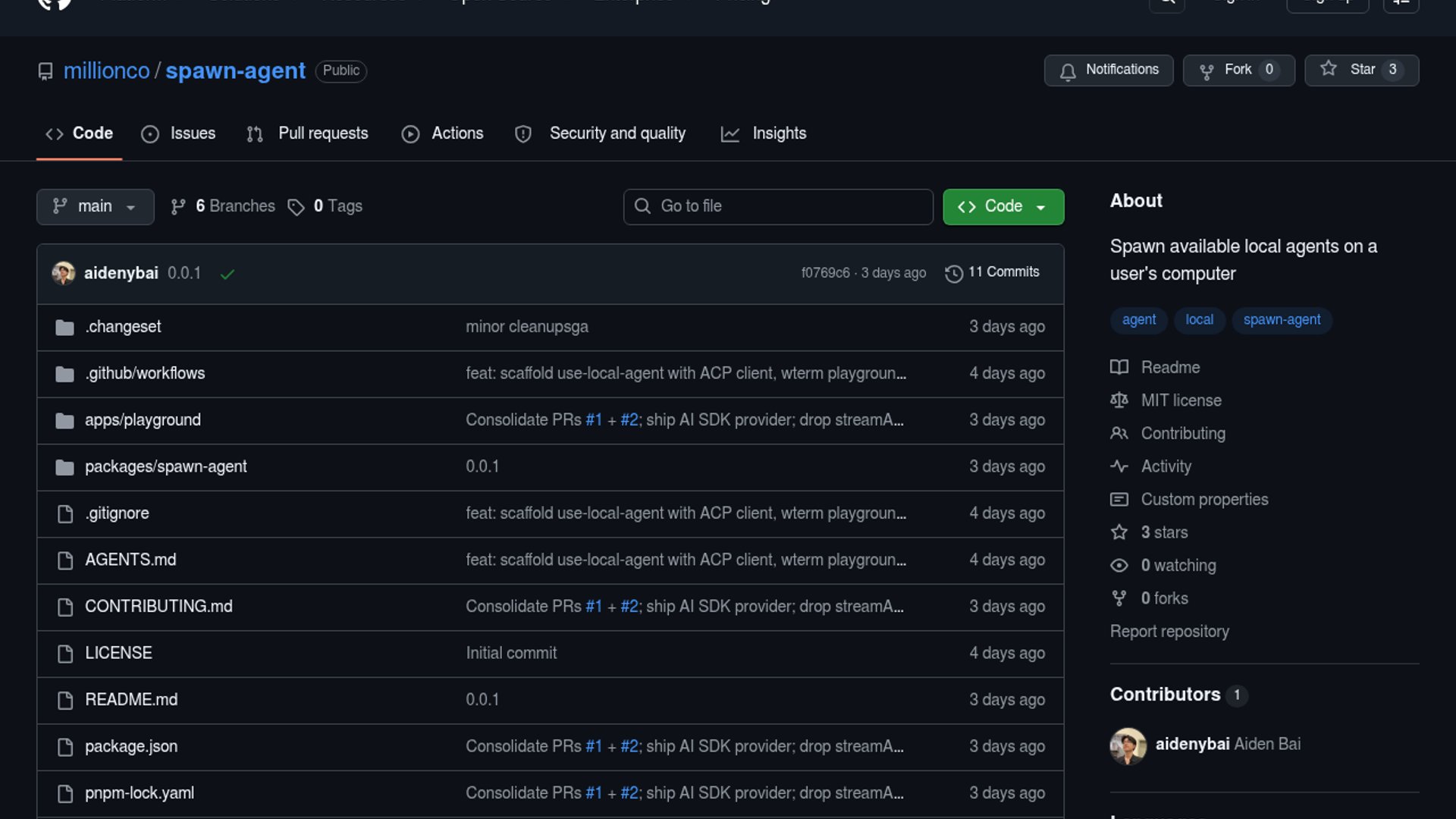Open the README.md file

pos(131,700)
